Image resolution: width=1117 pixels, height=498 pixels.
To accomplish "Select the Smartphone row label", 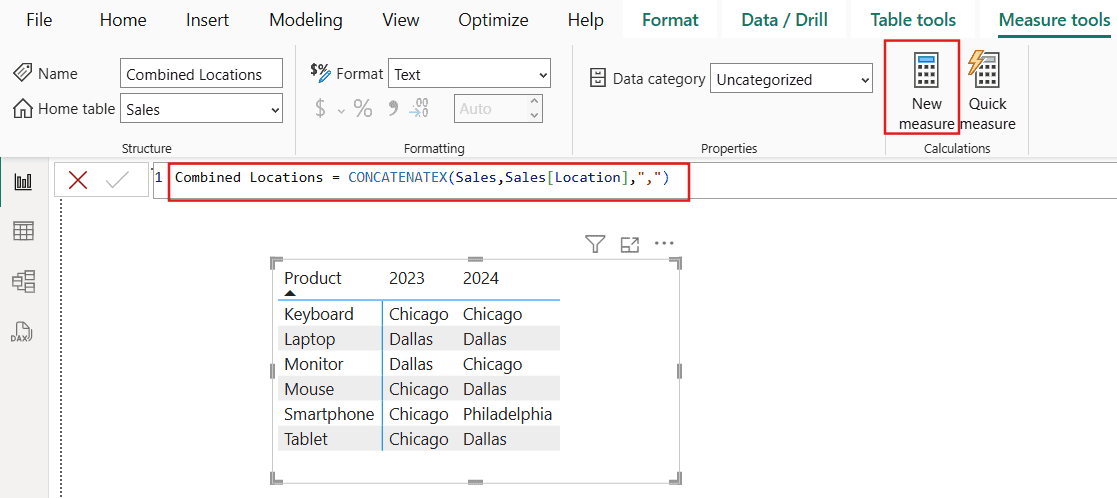I will pos(329,414).
